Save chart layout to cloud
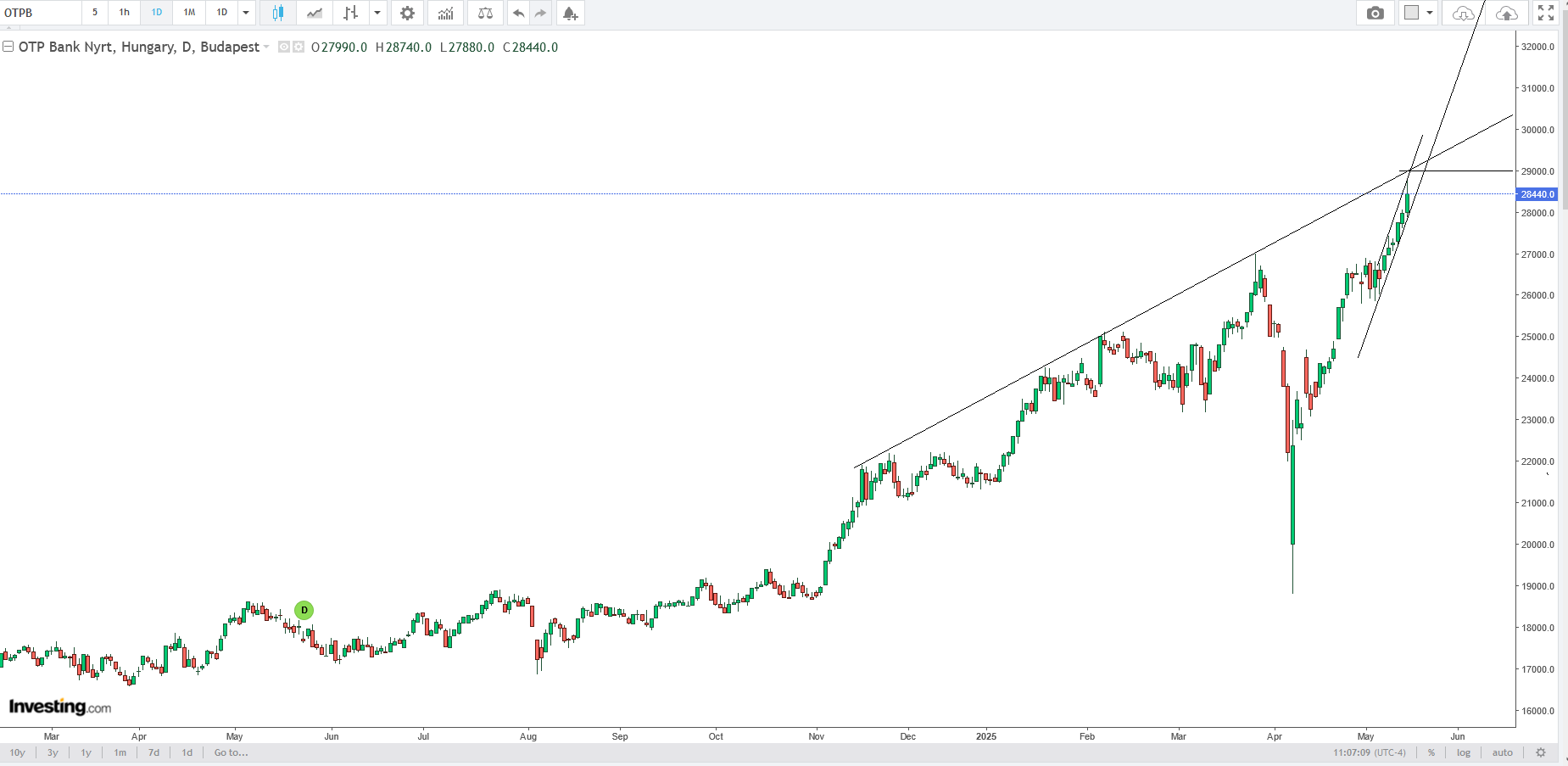Image resolution: width=1568 pixels, height=766 pixels. point(1506,13)
